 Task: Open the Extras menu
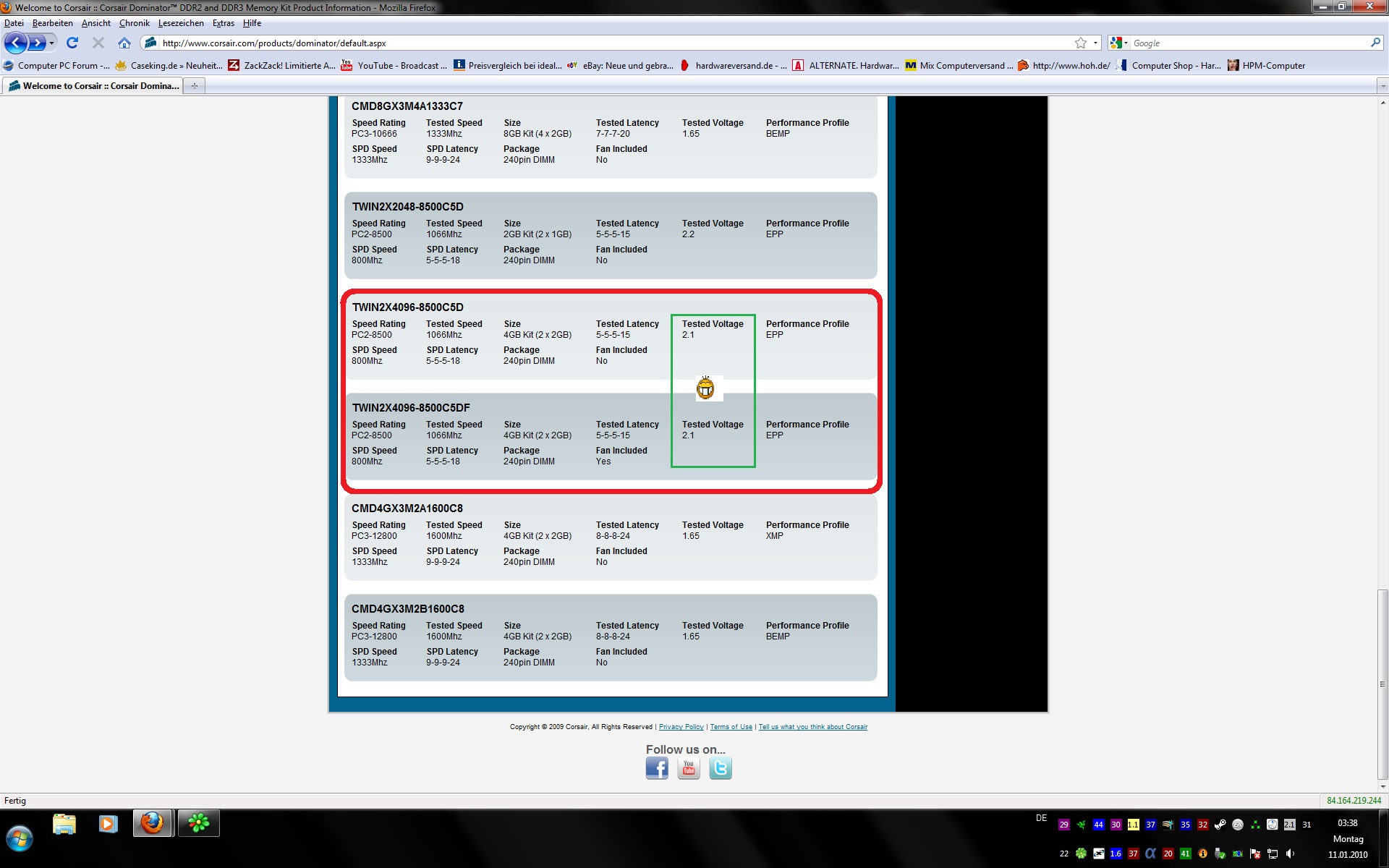(x=224, y=23)
